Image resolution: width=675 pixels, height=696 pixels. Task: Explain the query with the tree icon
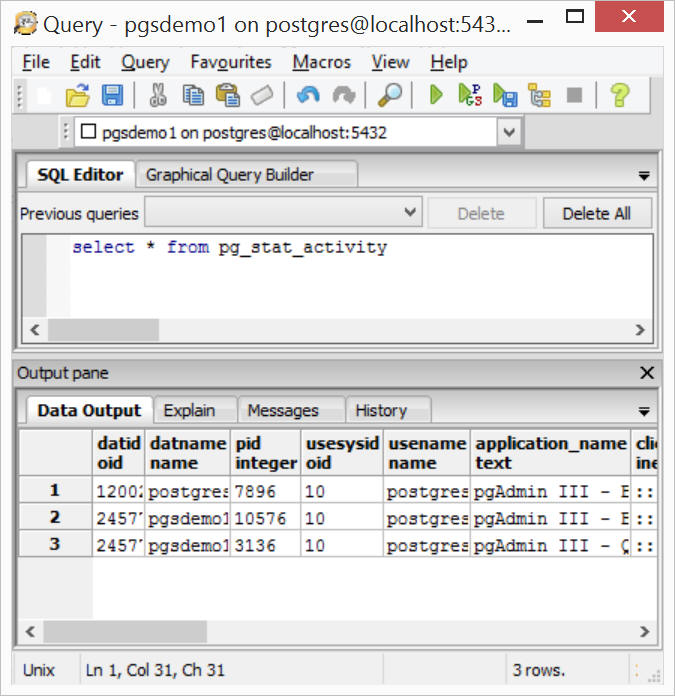pyautogui.click(x=539, y=95)
